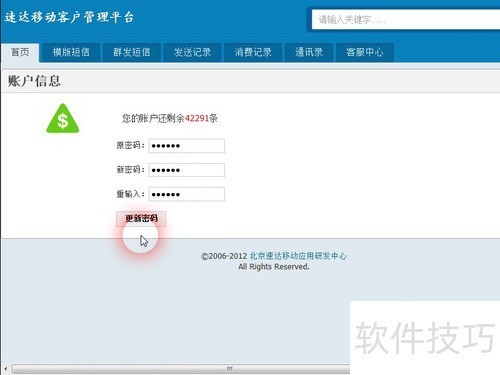Focus the 重输入 password field
The width and height of the screenshot is (500, 375).
[x=187, y=194]
